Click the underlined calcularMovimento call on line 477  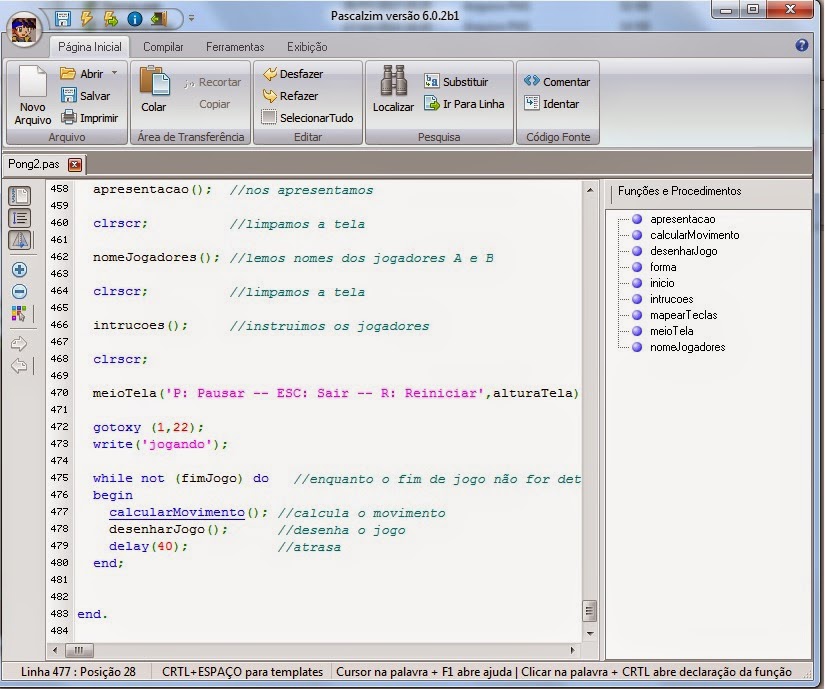(177, 513)
